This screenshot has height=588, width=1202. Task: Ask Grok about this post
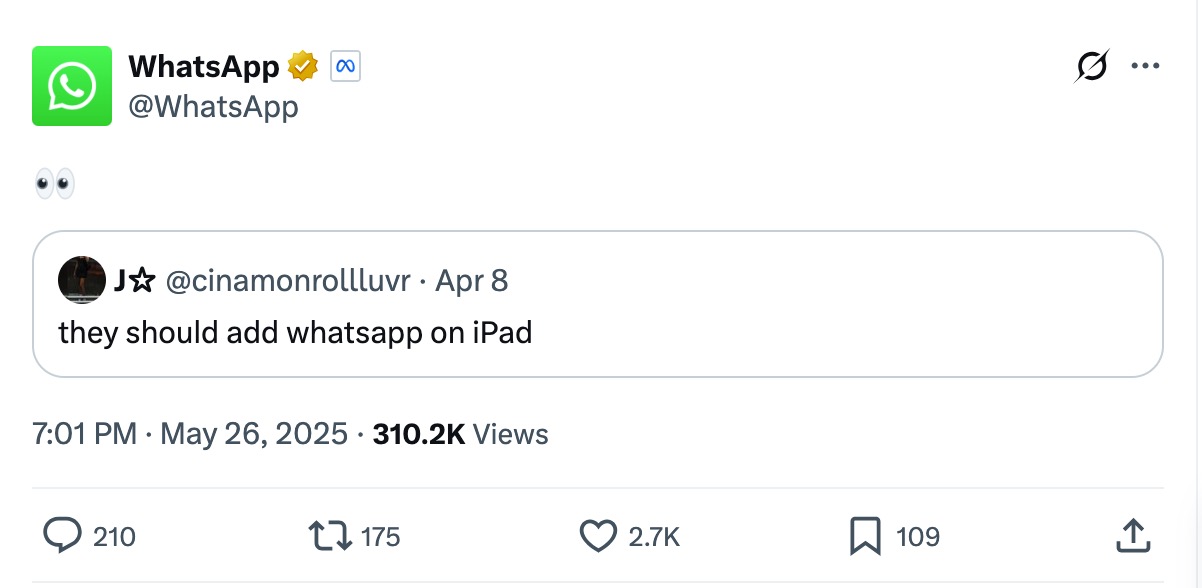(x=1092, y=64)
